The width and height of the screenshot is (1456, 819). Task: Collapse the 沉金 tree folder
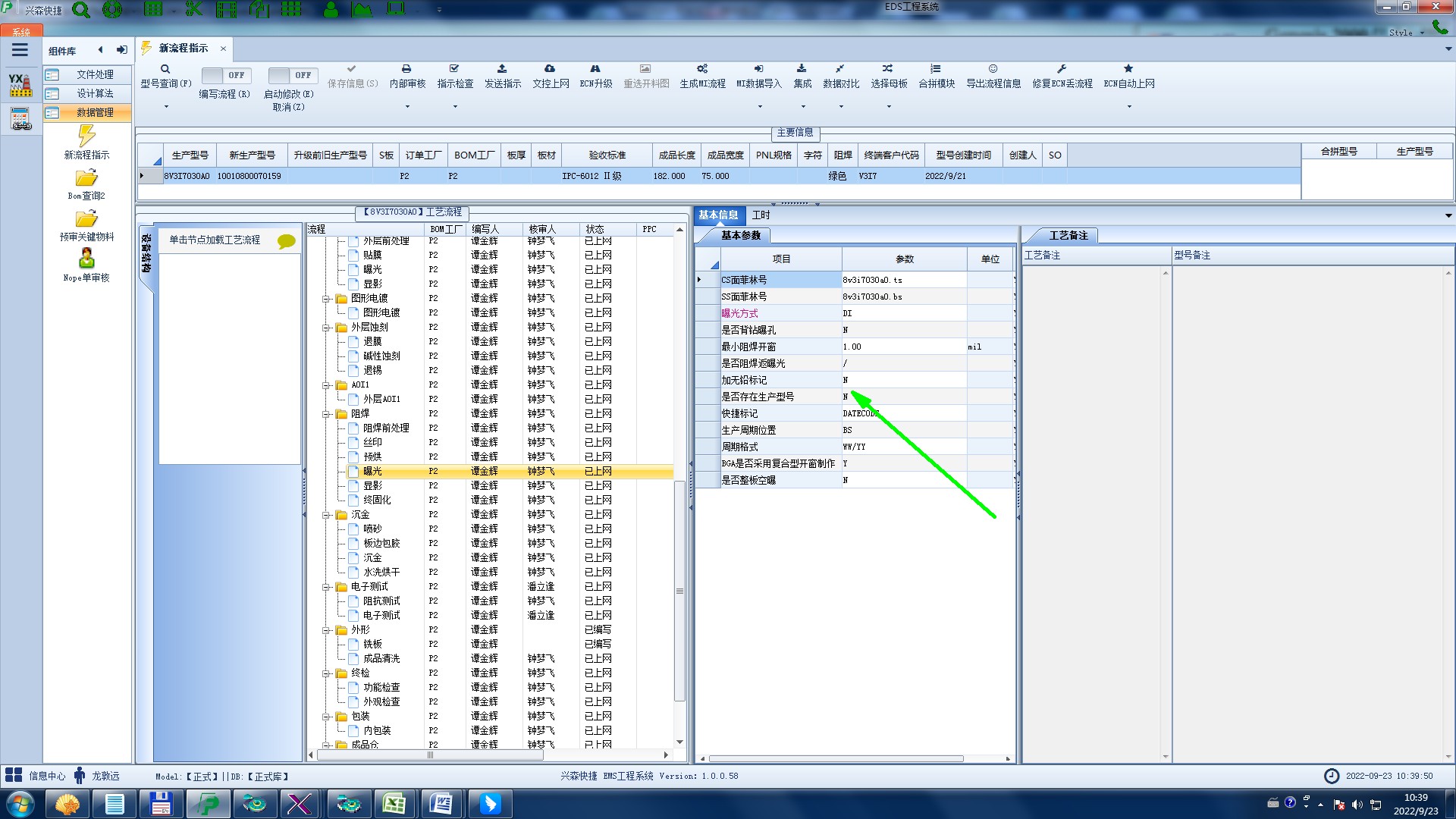pos(327,515)
